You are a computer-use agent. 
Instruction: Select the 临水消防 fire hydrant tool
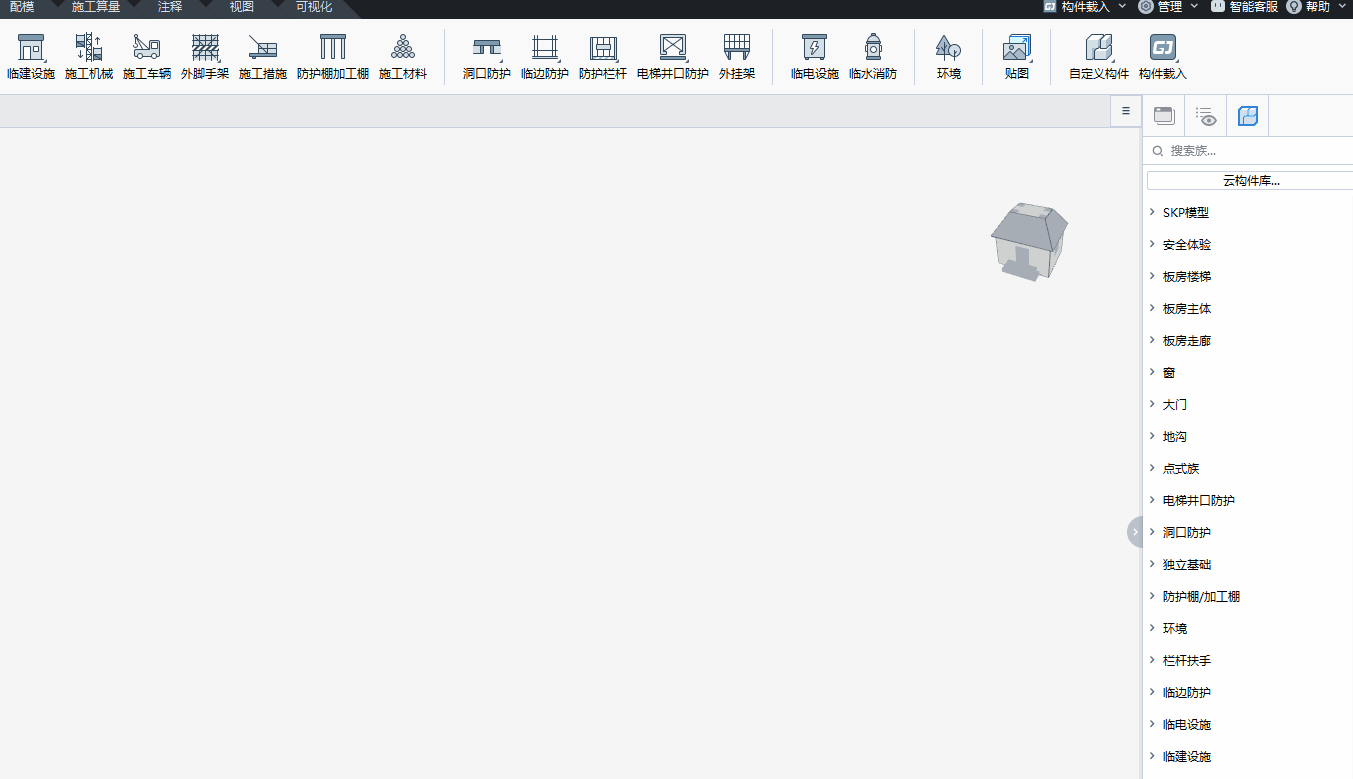873,57
